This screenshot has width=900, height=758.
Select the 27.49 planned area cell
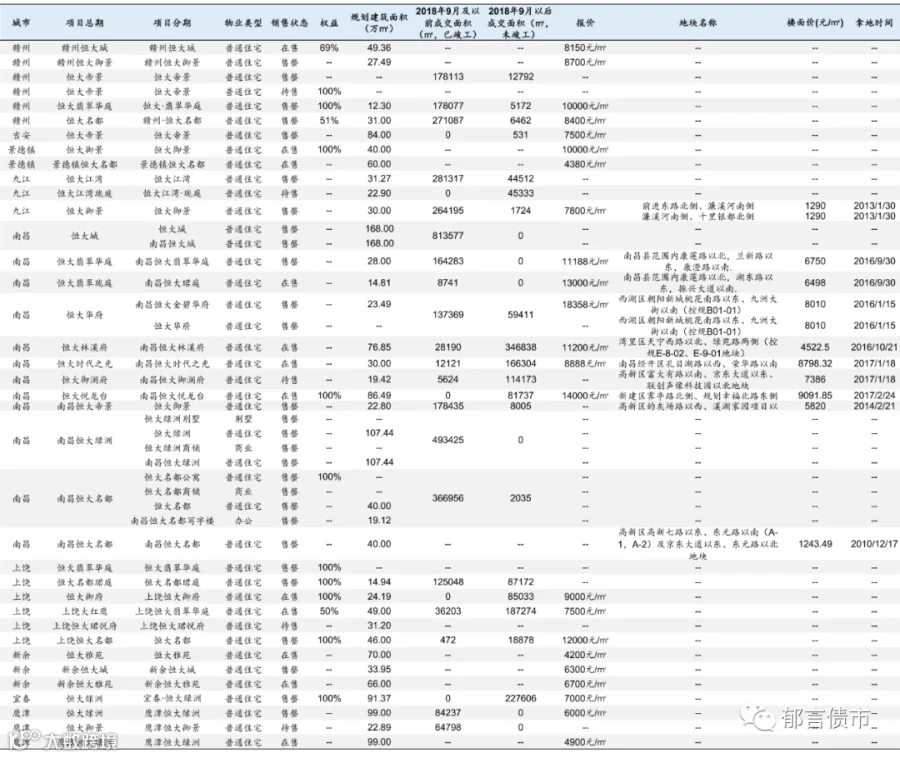(379, 63)
